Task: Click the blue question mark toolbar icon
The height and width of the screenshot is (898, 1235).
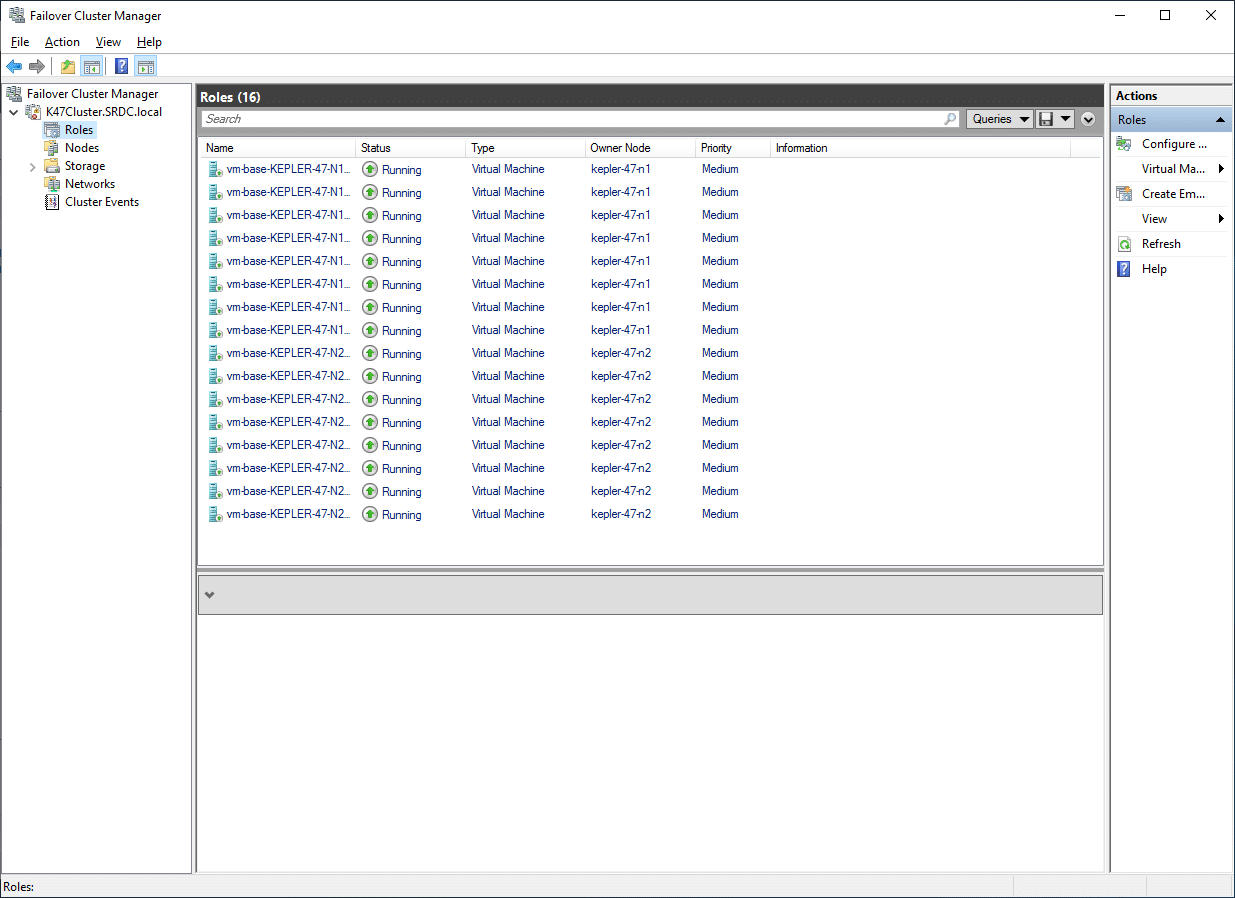Action: tap(121, 67)
